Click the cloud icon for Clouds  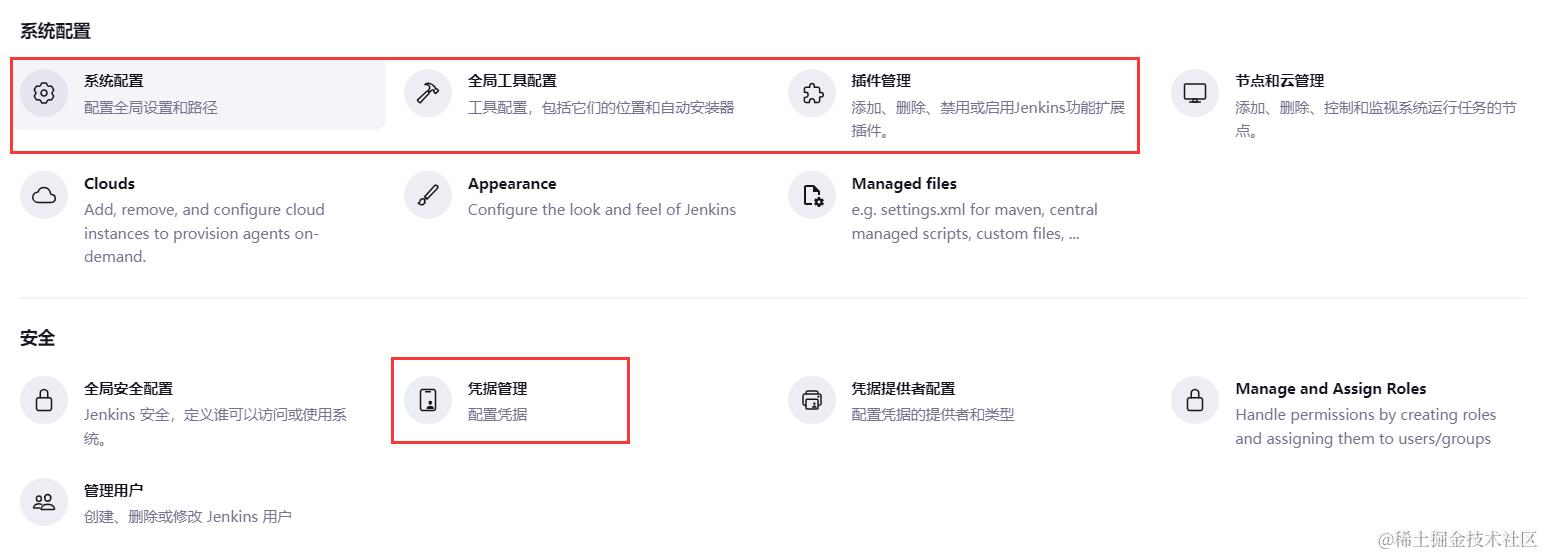coord(44,195)
